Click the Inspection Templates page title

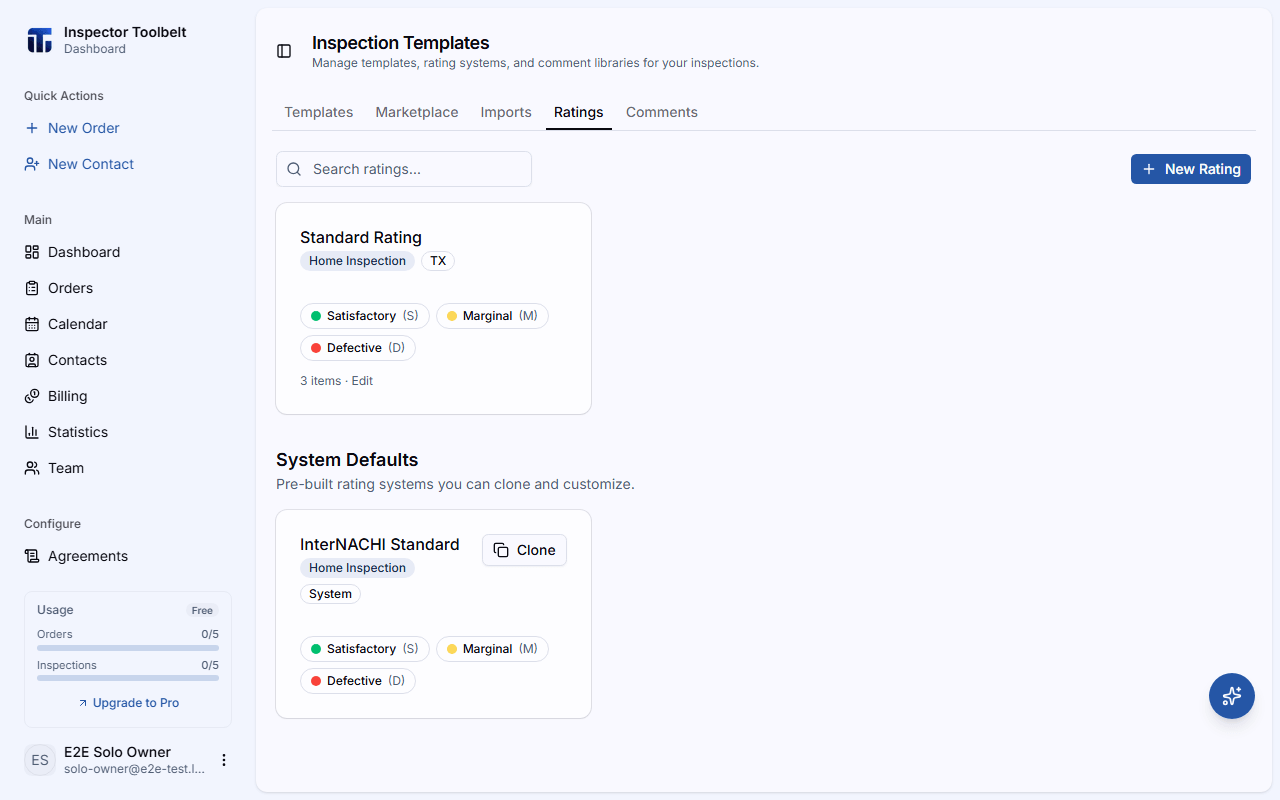(x=401, y=43)
